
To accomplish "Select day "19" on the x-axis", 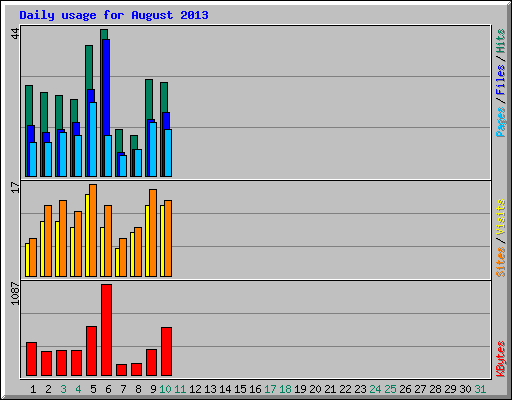I will pyautogui.click(x=300, y=389).
